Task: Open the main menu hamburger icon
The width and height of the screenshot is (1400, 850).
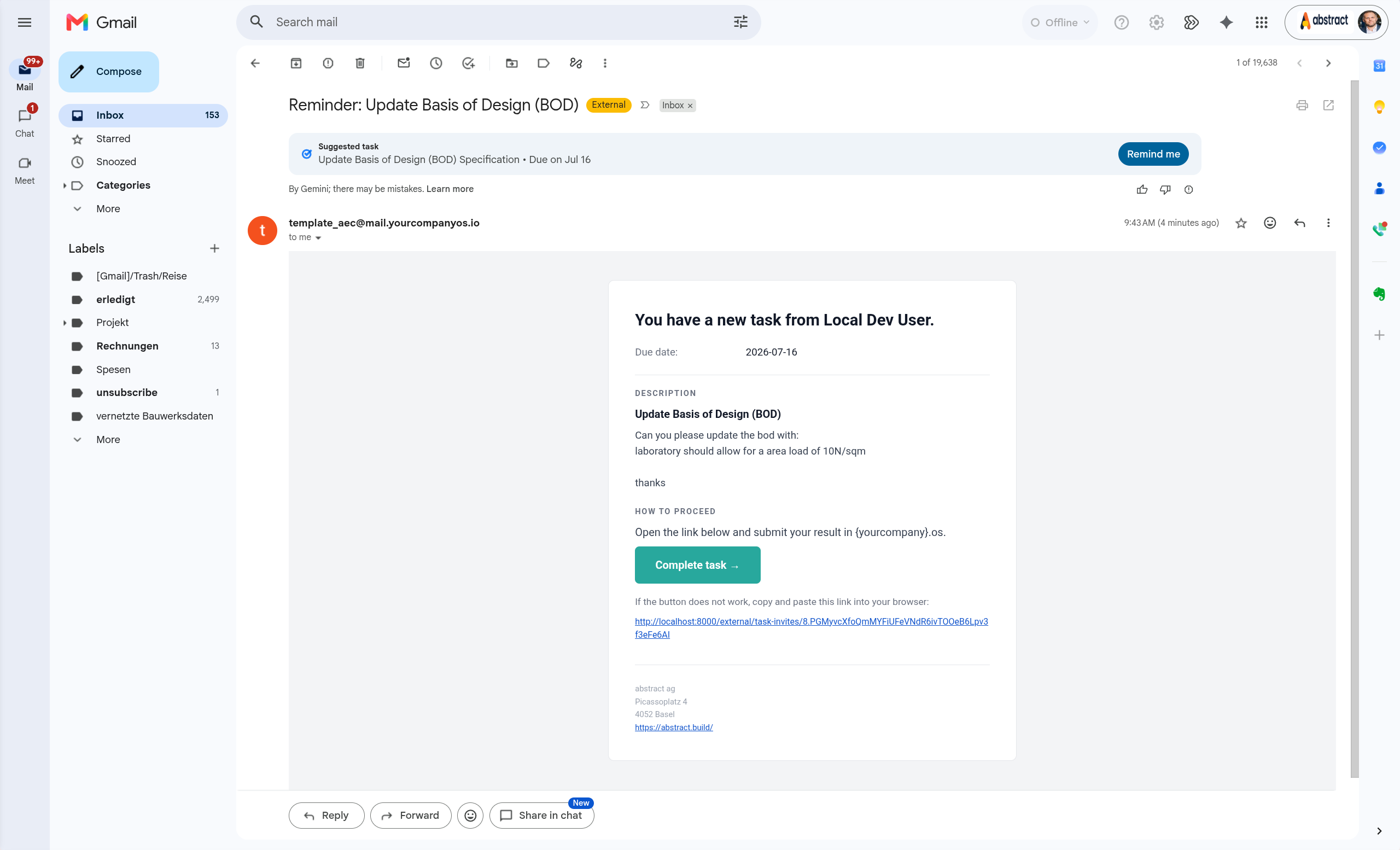Action: coord(25,23)
